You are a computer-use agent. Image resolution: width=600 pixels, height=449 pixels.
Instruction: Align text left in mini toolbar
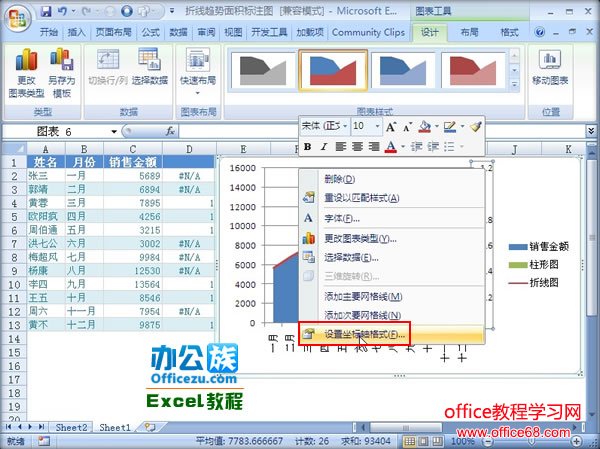point(340,147)
